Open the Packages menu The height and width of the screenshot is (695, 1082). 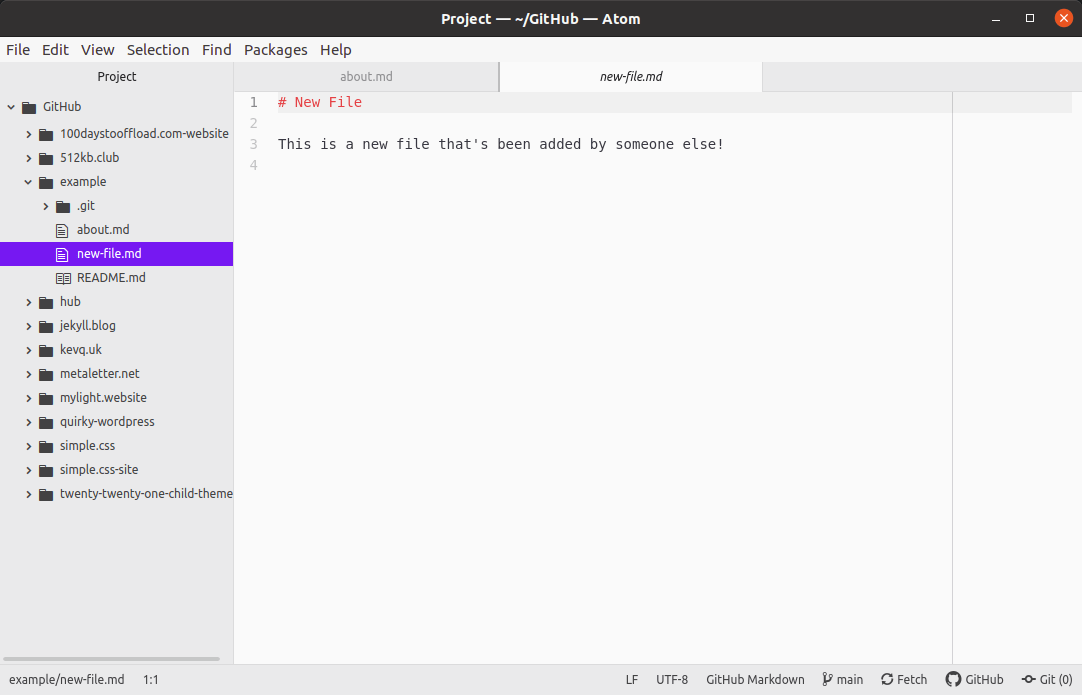[275, 49]
